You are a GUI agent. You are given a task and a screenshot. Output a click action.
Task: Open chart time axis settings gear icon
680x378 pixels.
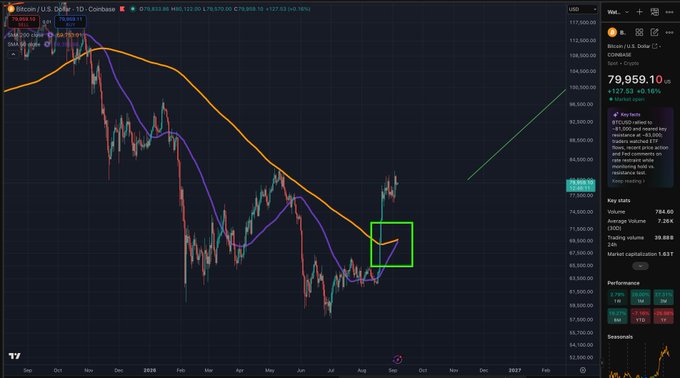point(583,370)
